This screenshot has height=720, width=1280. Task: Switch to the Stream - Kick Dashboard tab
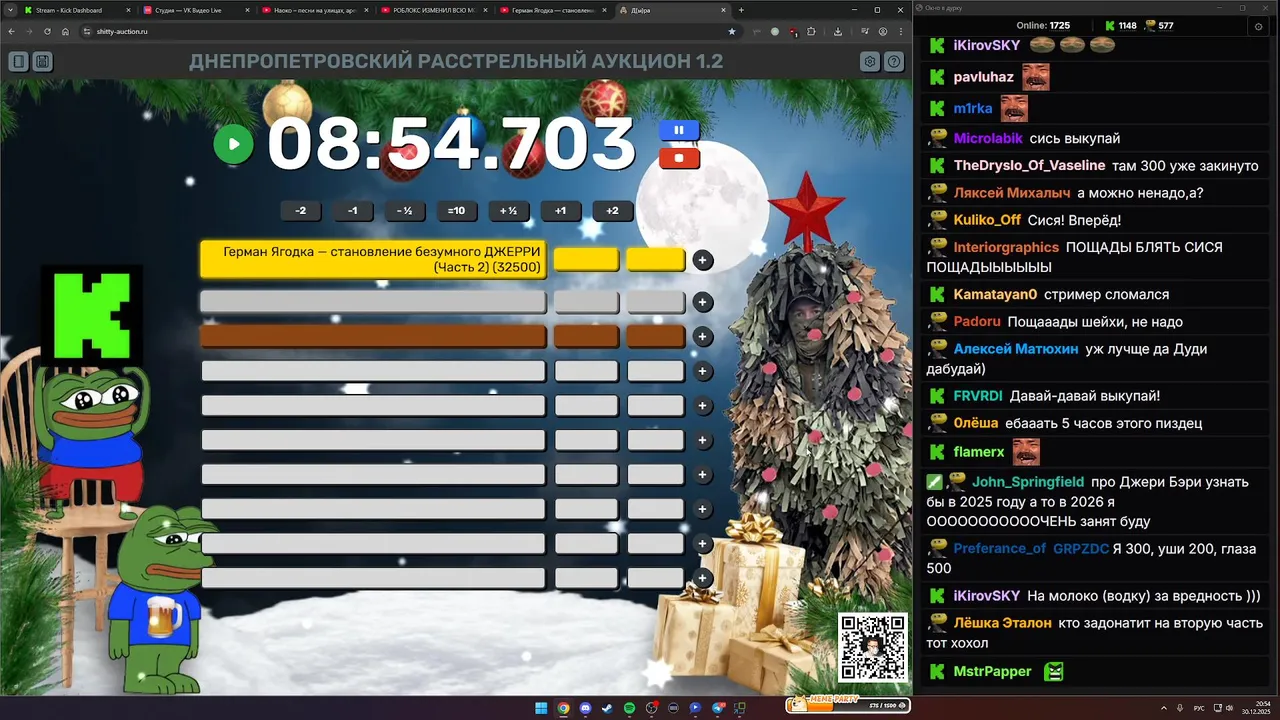(x=75, y=10)
